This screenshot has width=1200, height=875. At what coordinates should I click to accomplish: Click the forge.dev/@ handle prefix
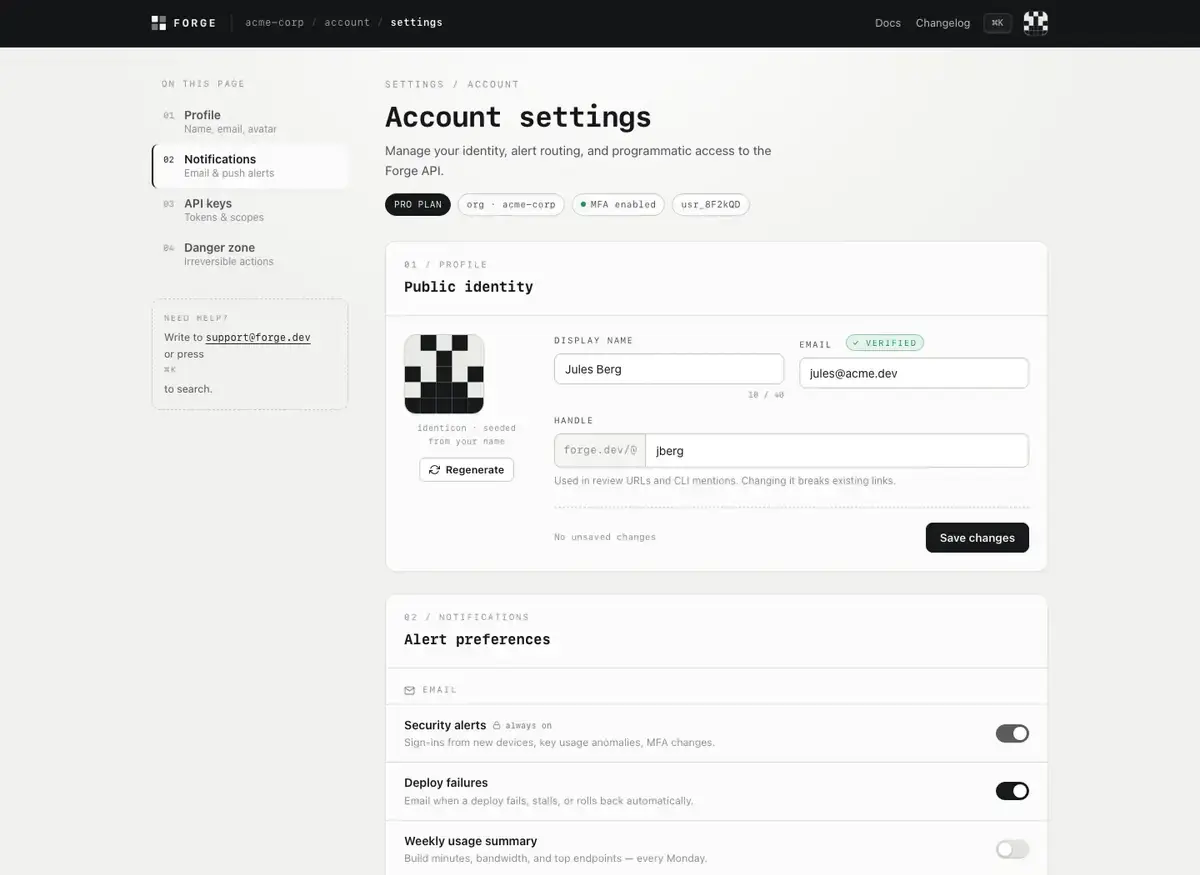click(600, 450)
